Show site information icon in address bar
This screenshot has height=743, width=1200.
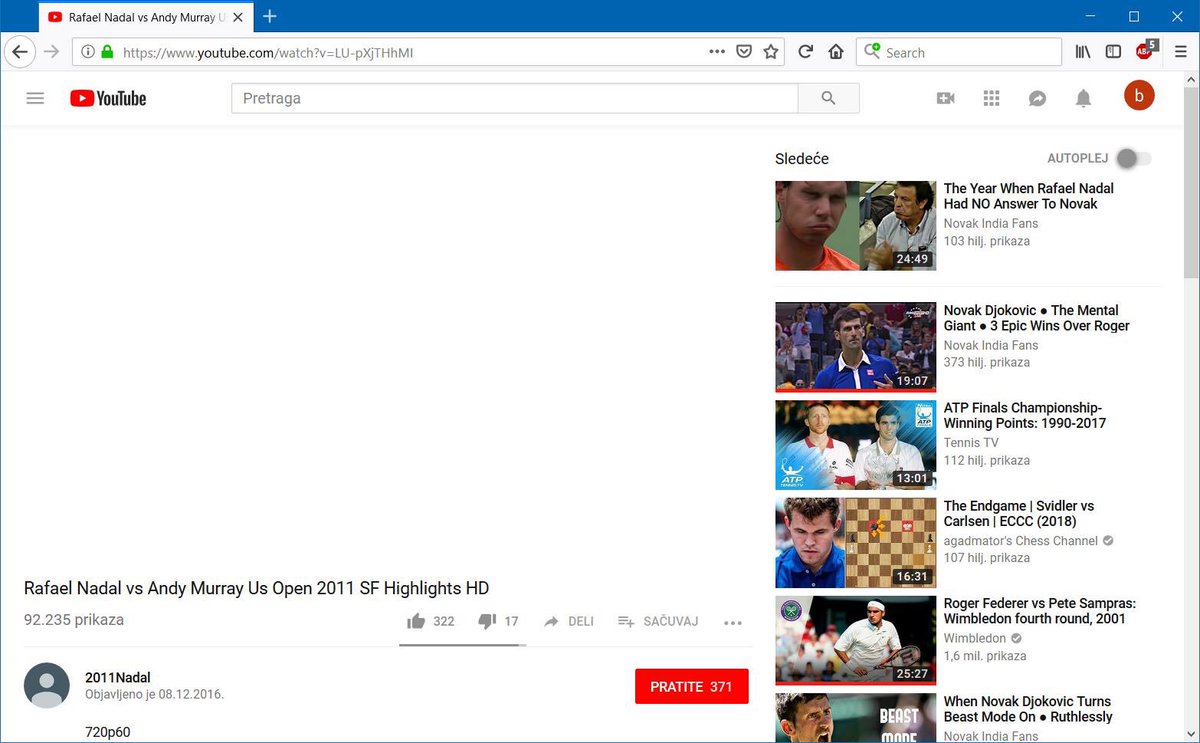[88, 52]
